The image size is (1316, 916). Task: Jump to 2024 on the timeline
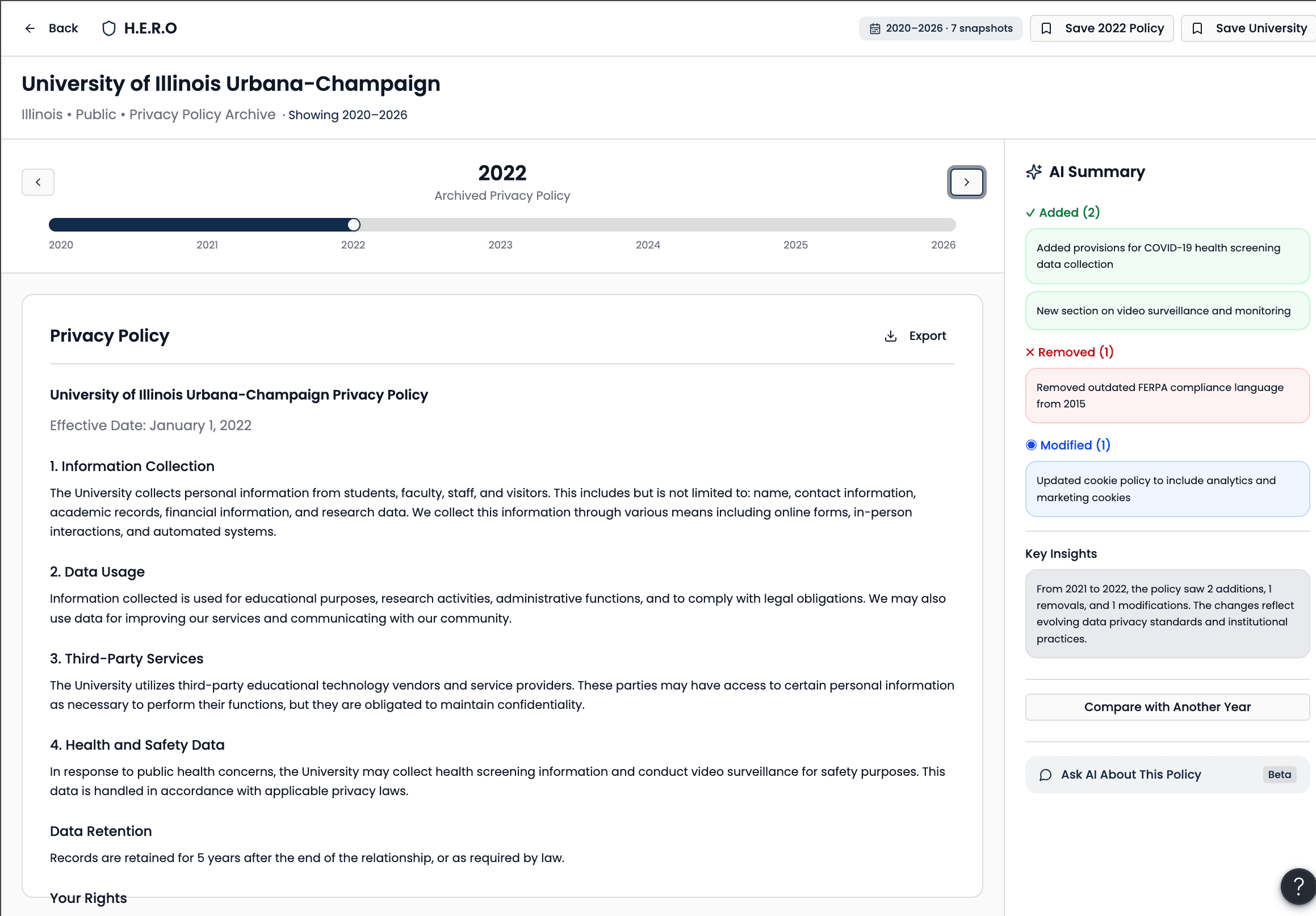[x=648, y=245]
